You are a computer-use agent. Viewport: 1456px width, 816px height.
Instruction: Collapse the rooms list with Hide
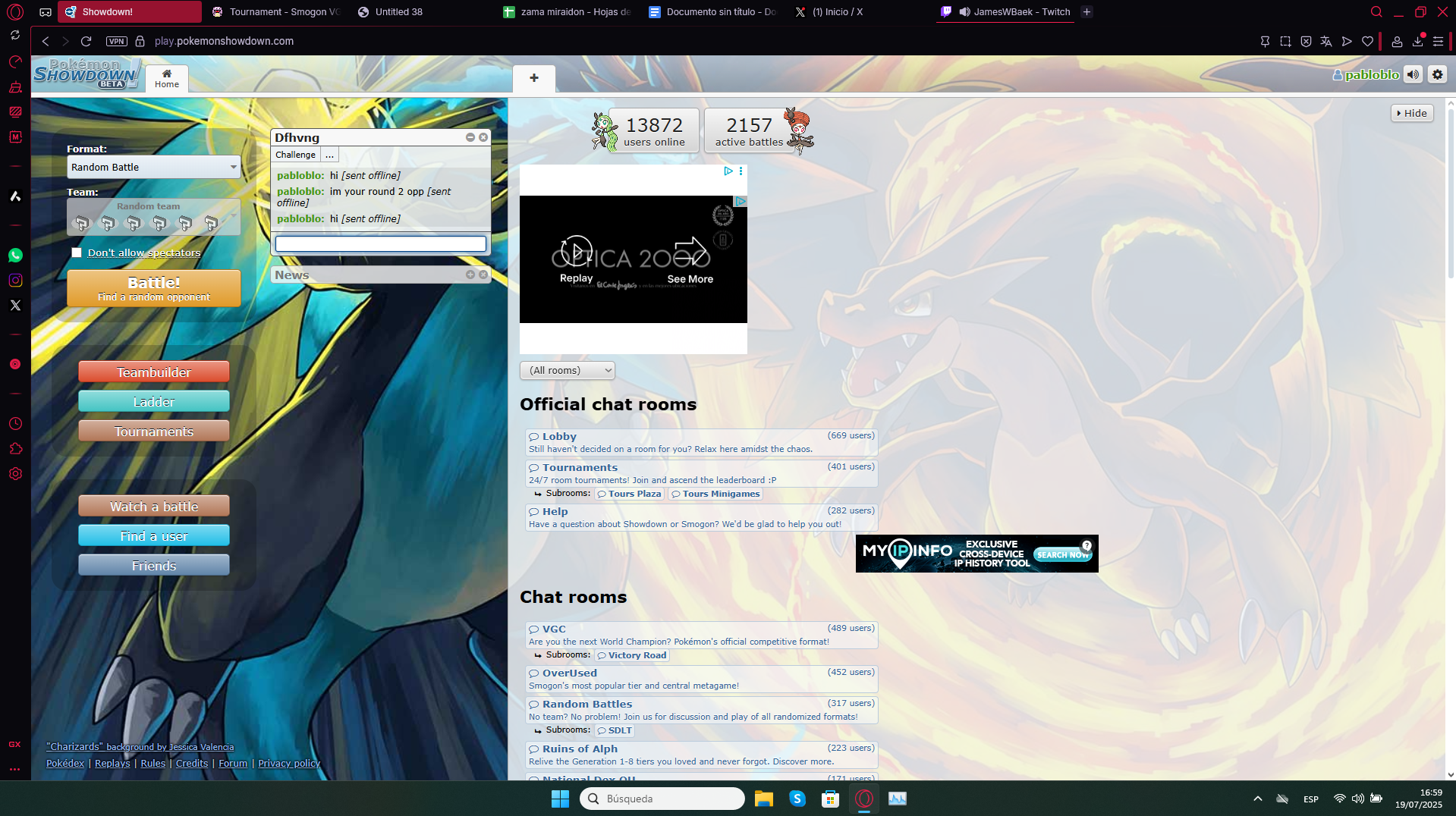[x=1412, y=113]
